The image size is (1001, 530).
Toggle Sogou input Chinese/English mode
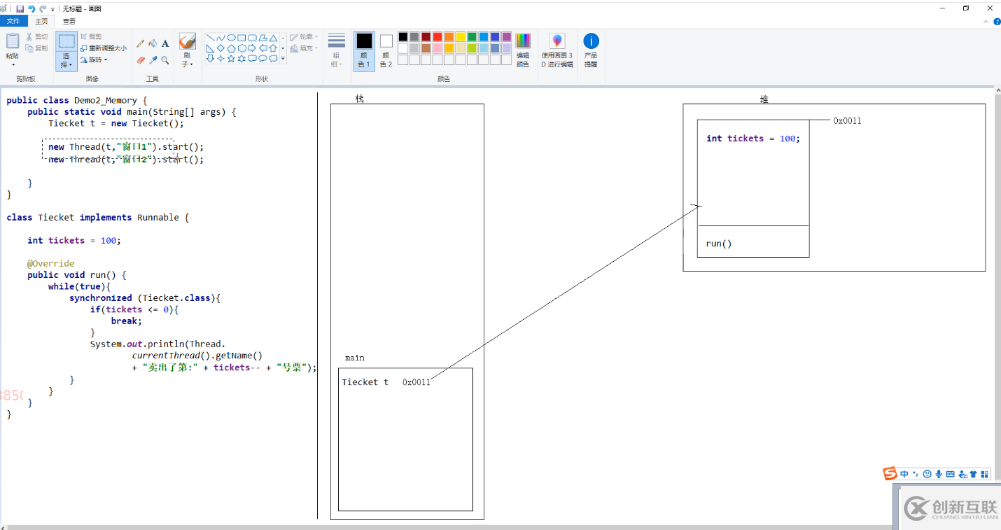click(x=904, y=474)
